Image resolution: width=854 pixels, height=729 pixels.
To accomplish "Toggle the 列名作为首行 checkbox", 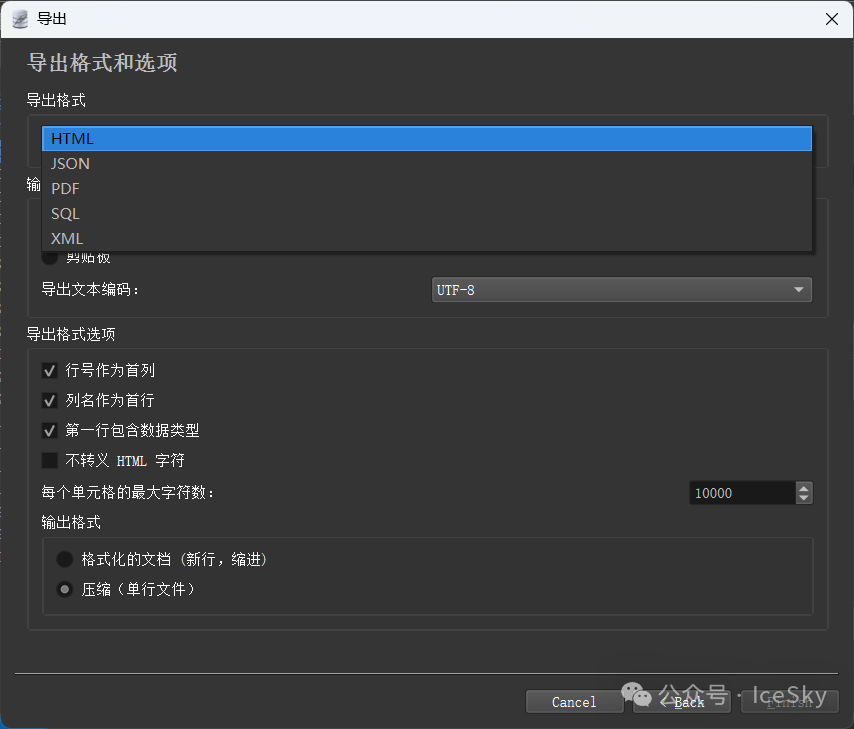I will click(x=50, y=401).
